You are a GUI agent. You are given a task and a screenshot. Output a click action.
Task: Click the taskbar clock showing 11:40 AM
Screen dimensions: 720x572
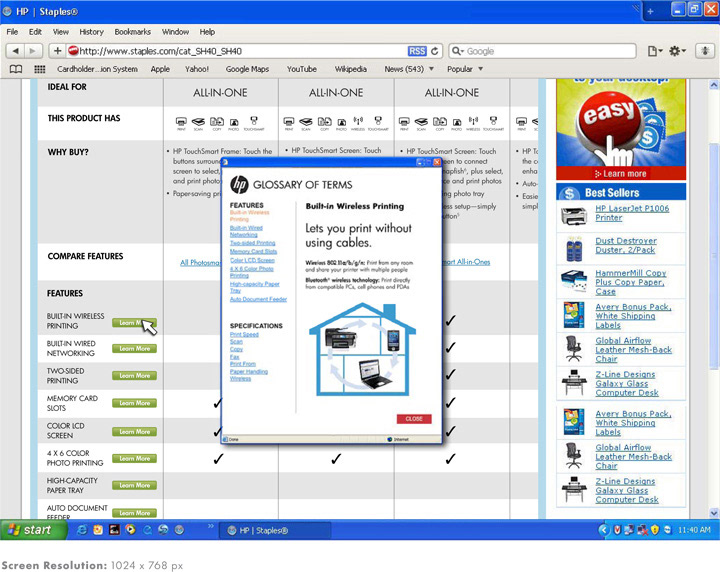click(694, 530)
